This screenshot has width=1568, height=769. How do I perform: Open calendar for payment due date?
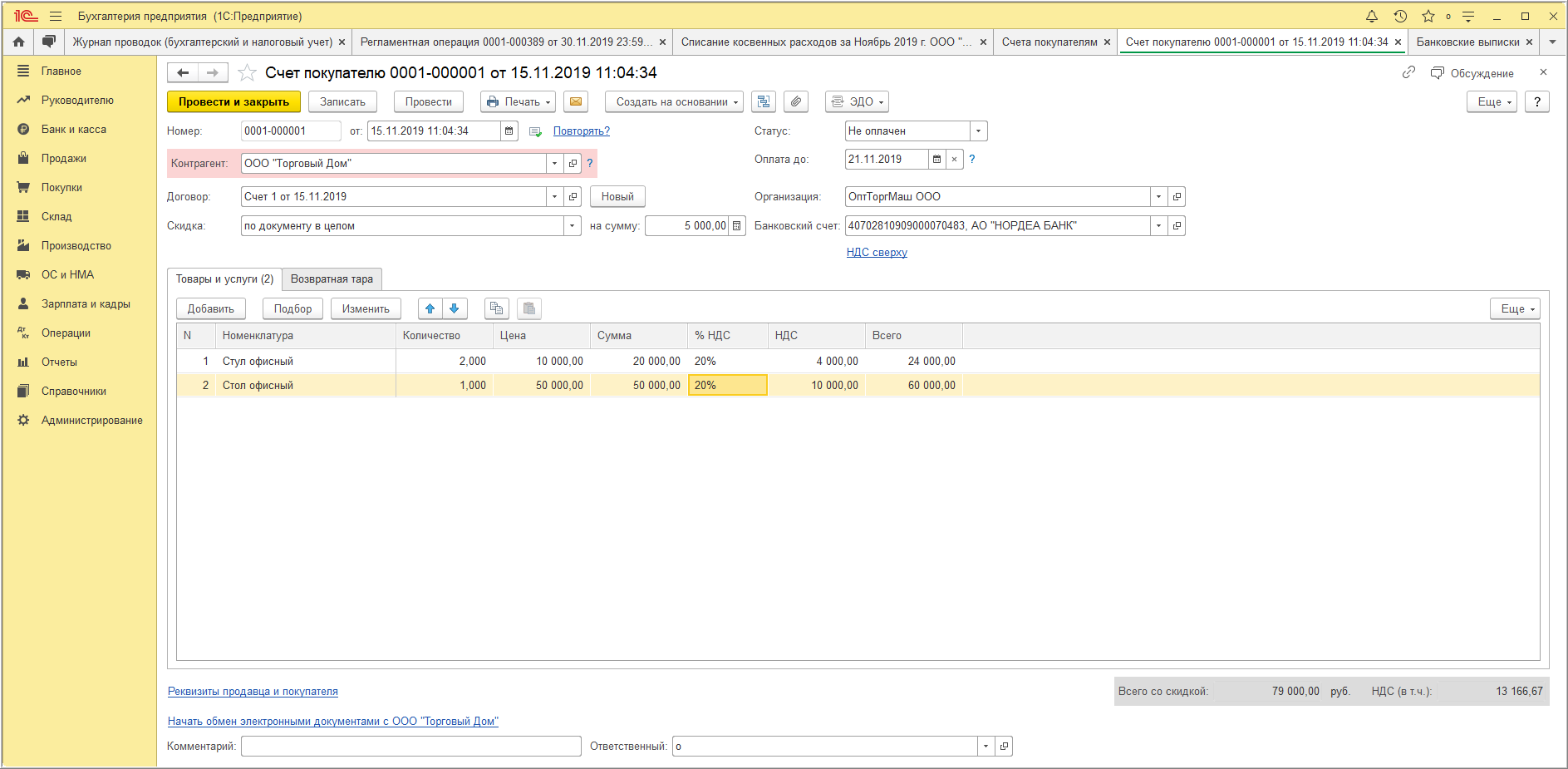pos(936,160)
